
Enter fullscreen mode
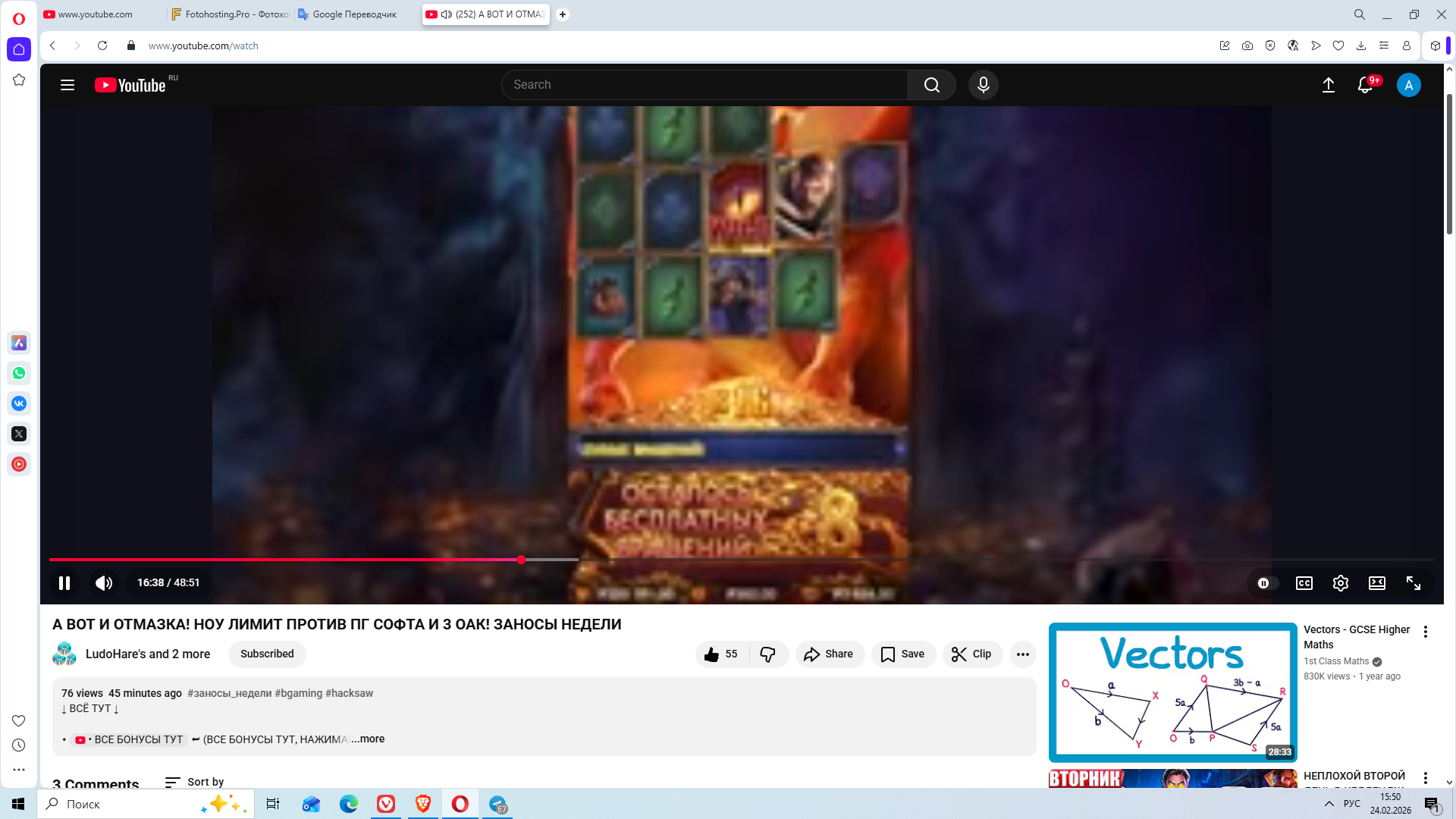[1414, 583]
